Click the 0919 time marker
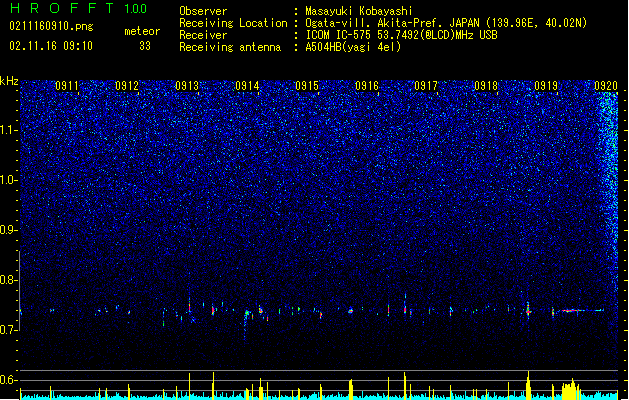629x400 pixels. pos(546,86)
